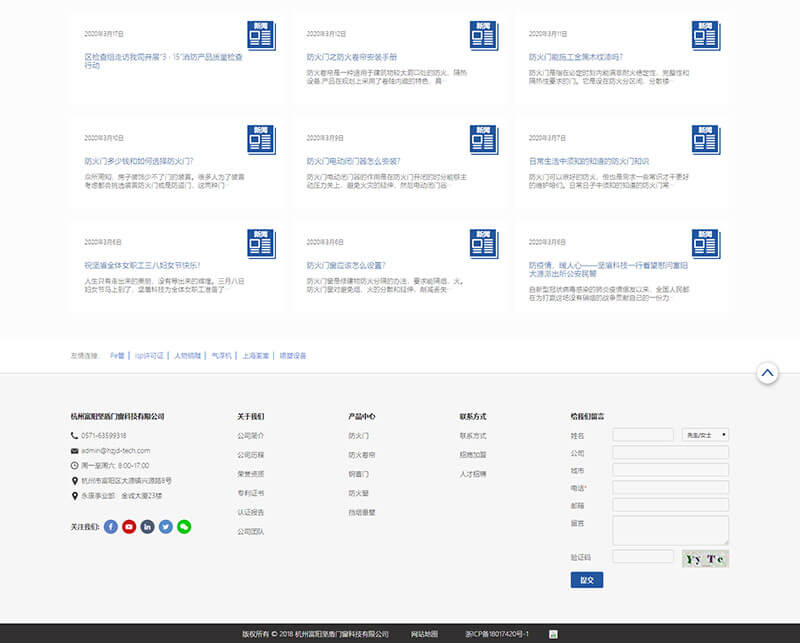Open the 认证报告 footer link
The width and height of the screenshot is (800, 643).
click(x=251, y=512)
